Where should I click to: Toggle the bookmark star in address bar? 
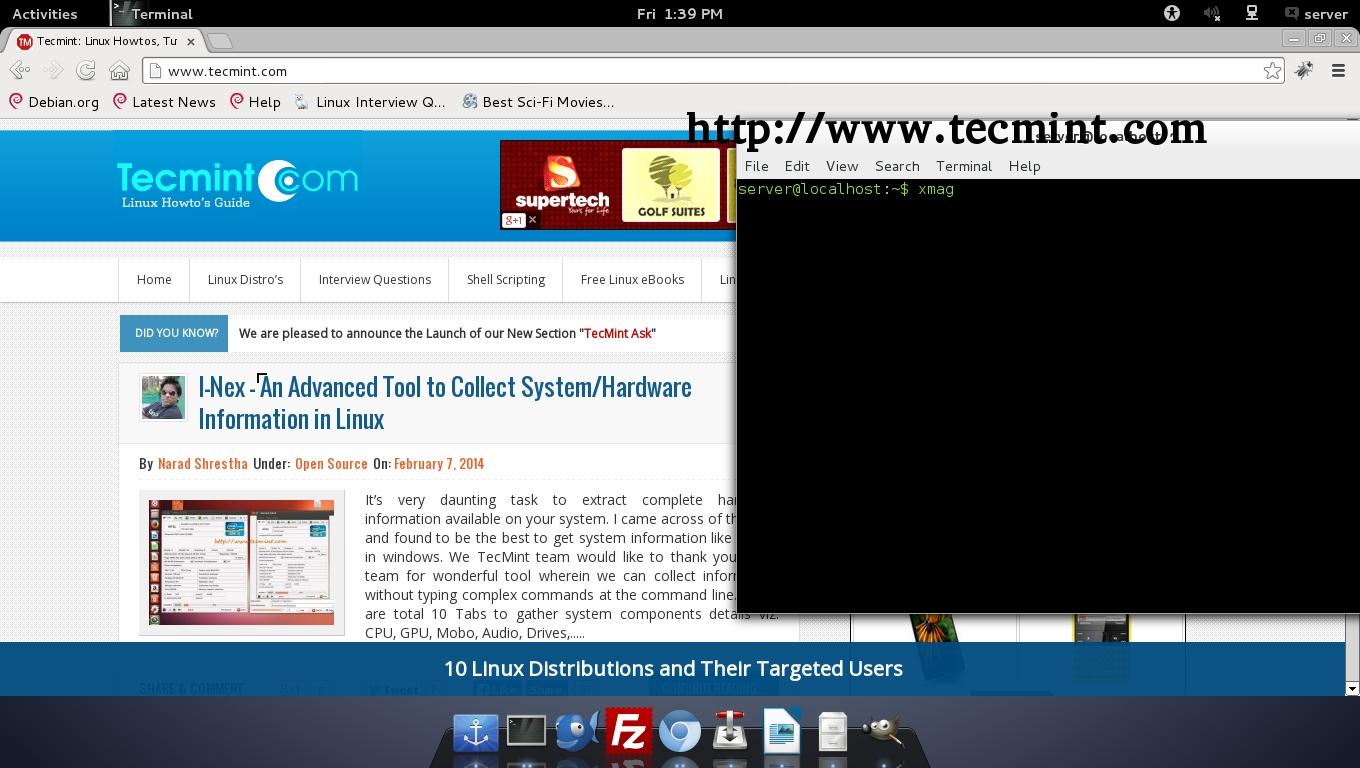(x=1272, y=70)
